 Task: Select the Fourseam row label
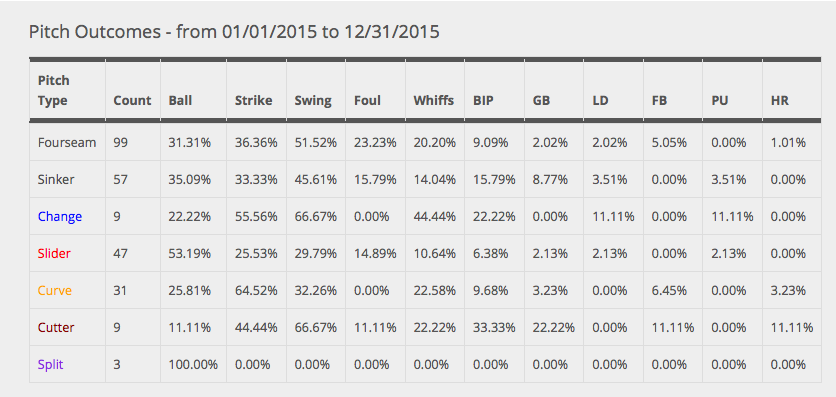tap(67, 143)
